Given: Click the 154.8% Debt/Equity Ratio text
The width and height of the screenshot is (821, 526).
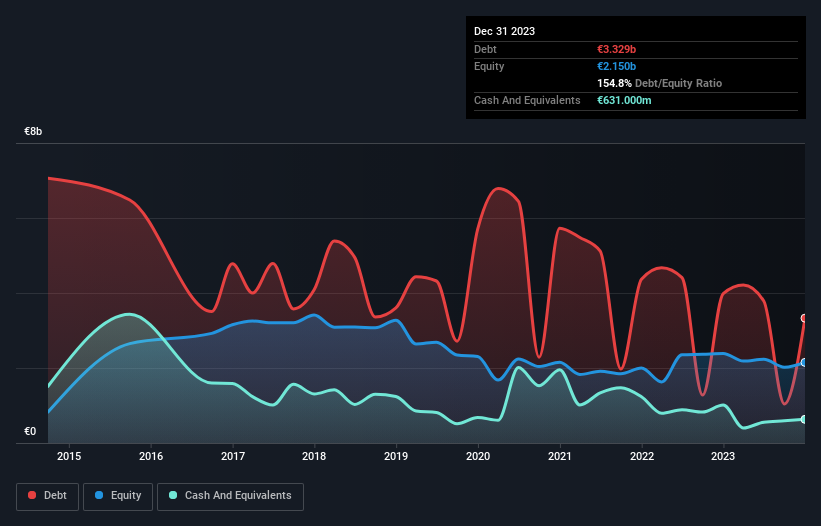Looking at the screenshot, I should tap(659, 83).
